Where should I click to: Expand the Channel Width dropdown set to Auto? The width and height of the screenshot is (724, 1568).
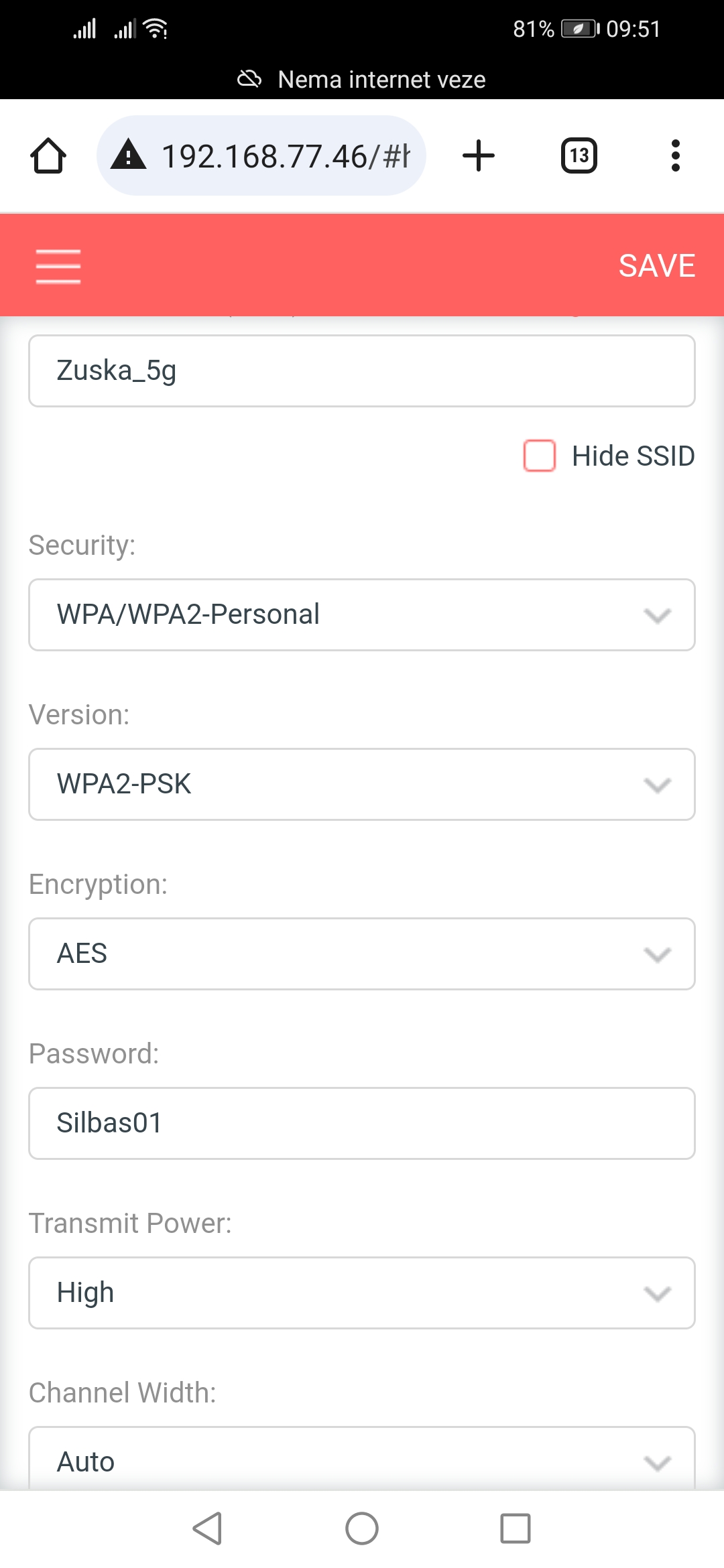click(x=362, y=1461)
